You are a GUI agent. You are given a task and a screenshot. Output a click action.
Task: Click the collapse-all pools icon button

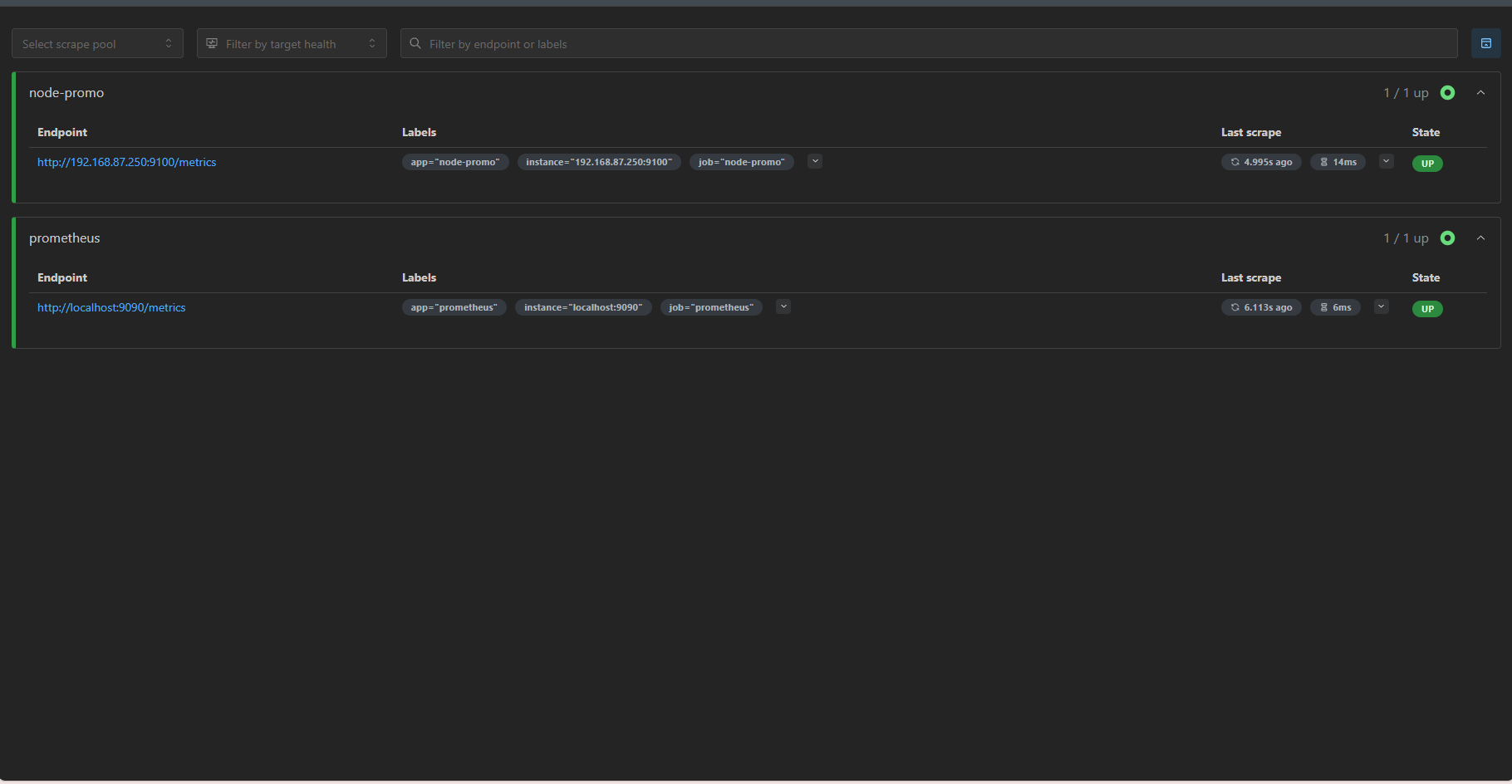[x=1485, y=43]
